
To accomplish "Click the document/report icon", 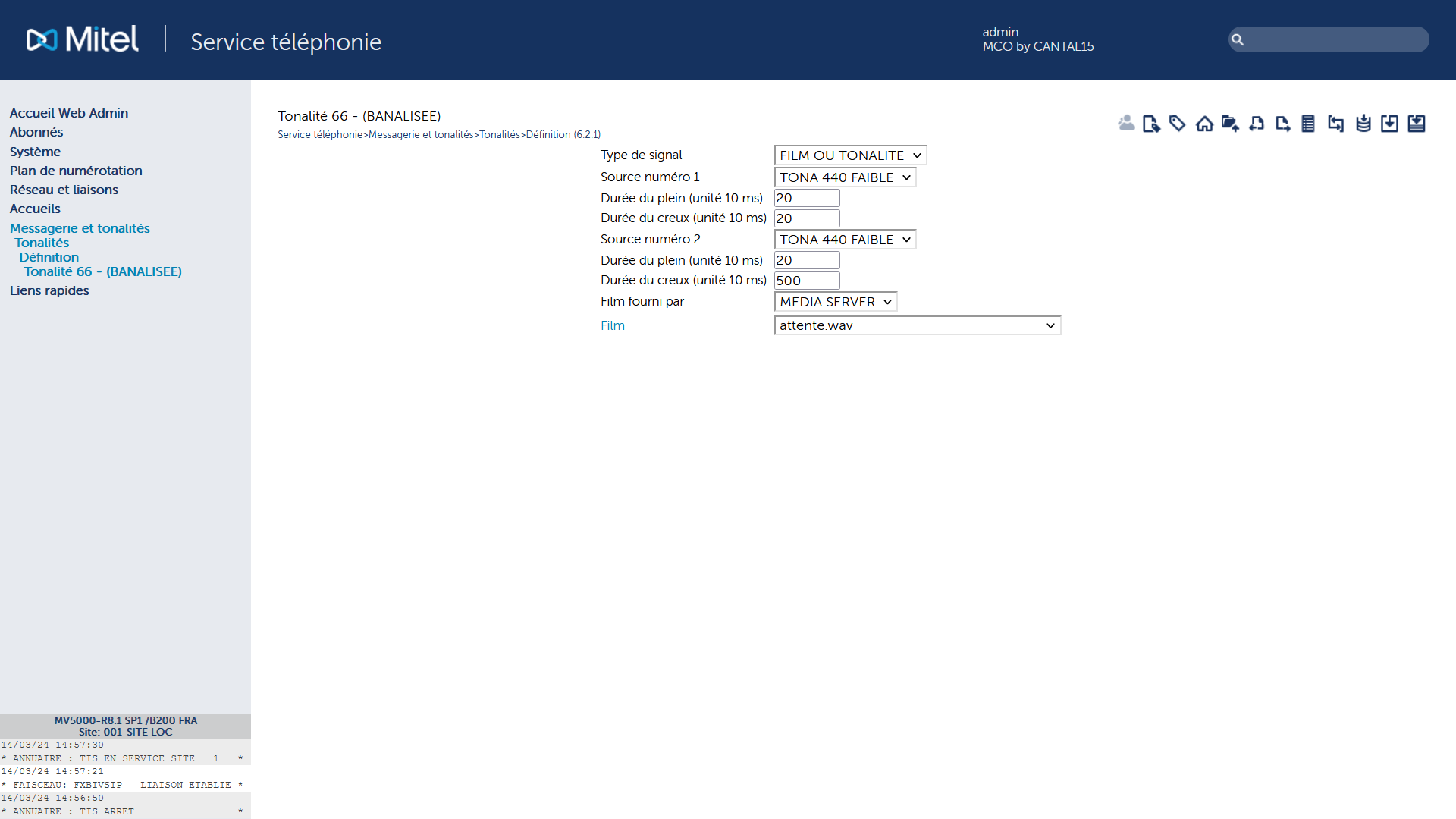I will point(1307,123).
